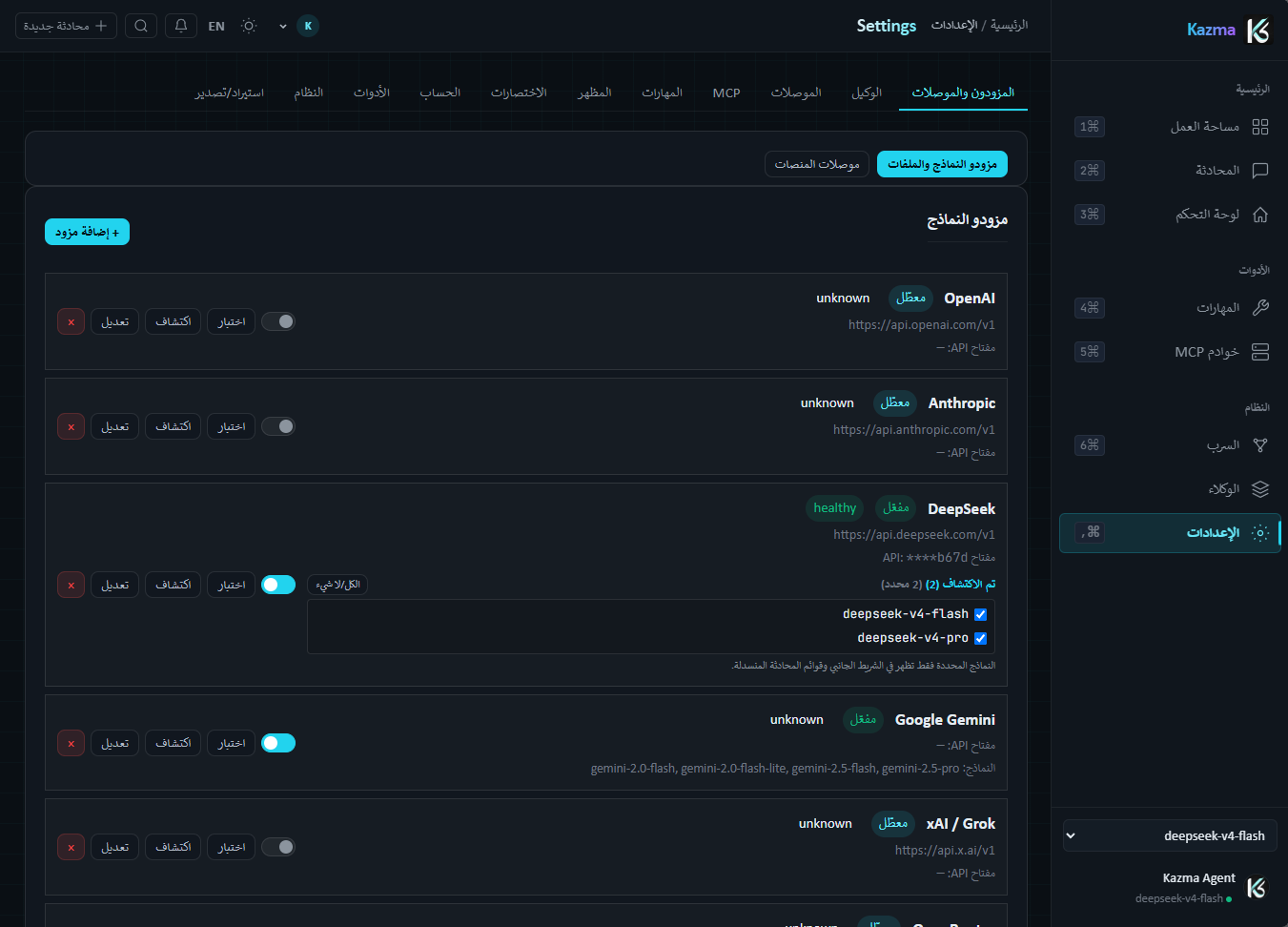Click the add provider button

pos(87,232)
